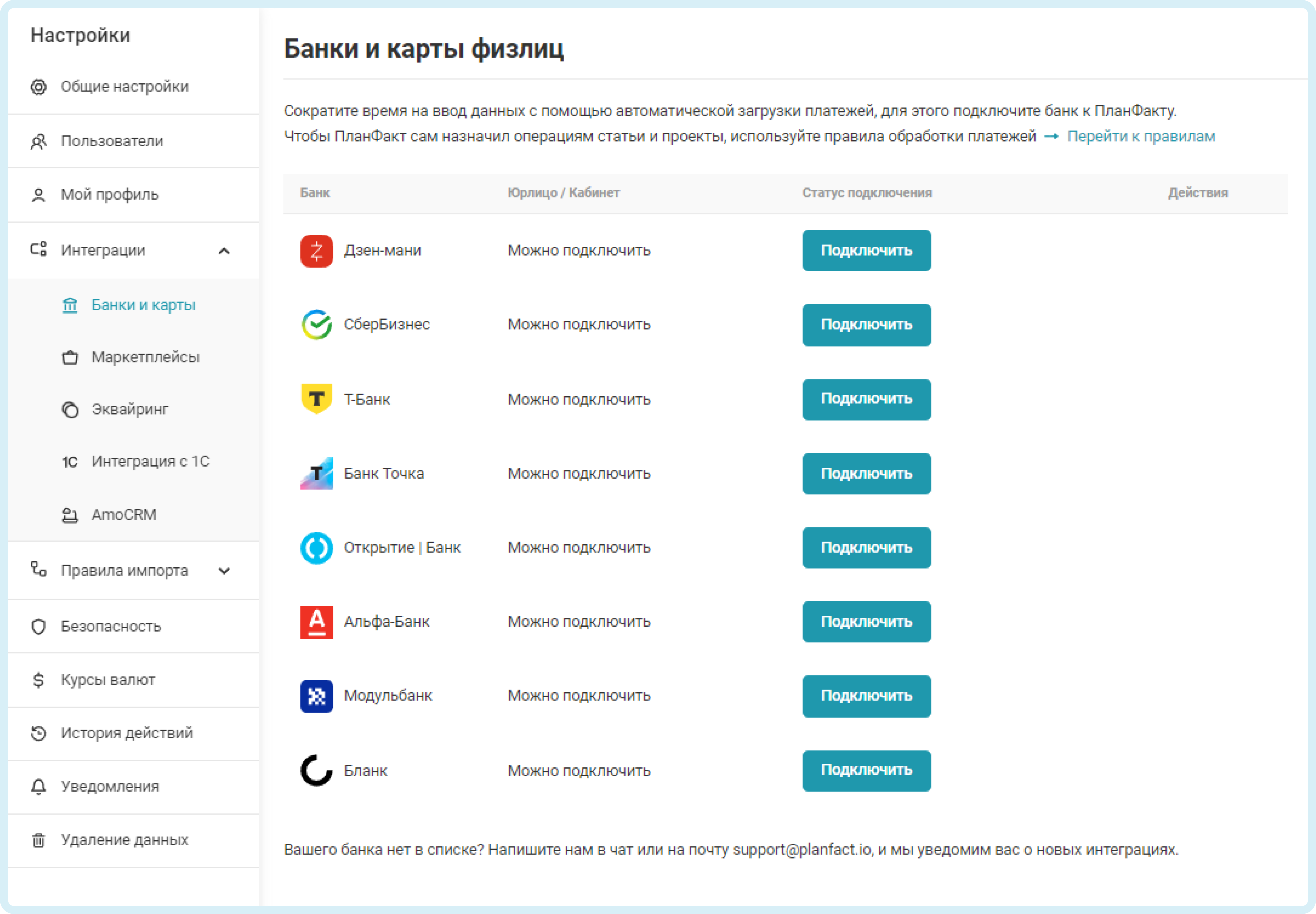The width and height of the screenshot is (1316, 914).
Task: Click the Банки и карты физлиц heading
Action: 424,49
